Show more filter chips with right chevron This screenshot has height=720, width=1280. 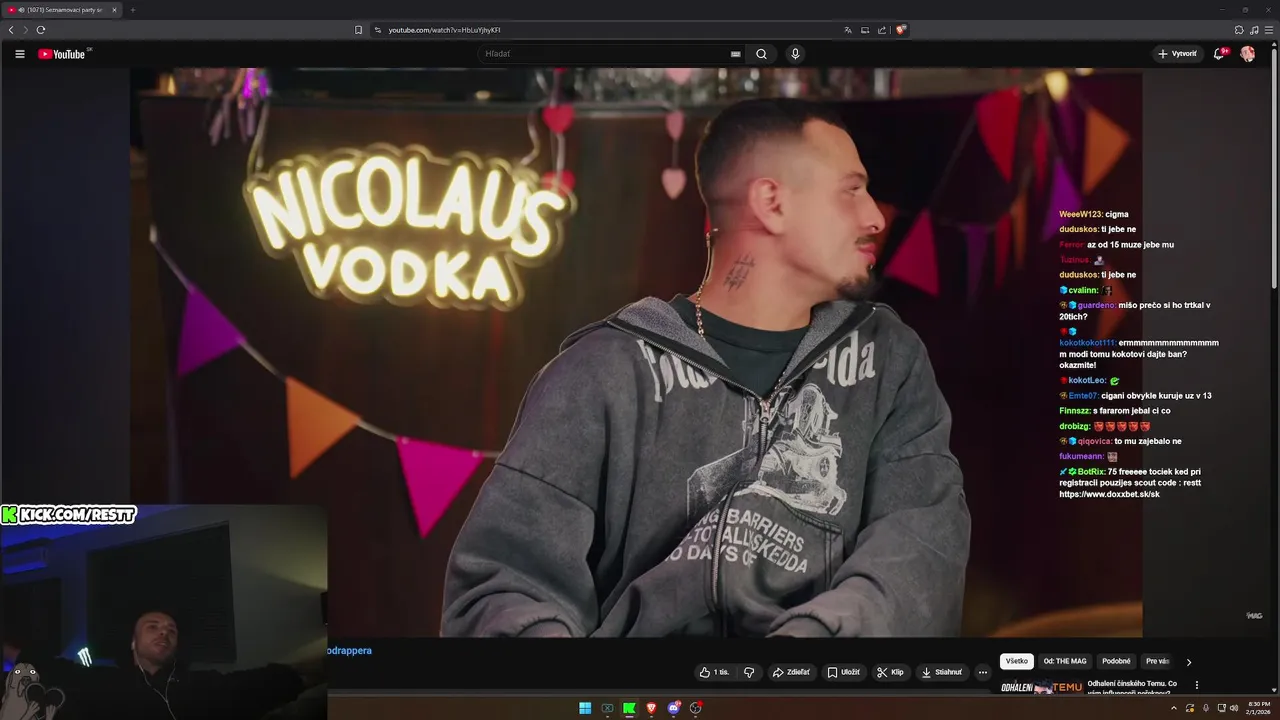tap(1189, 662)
